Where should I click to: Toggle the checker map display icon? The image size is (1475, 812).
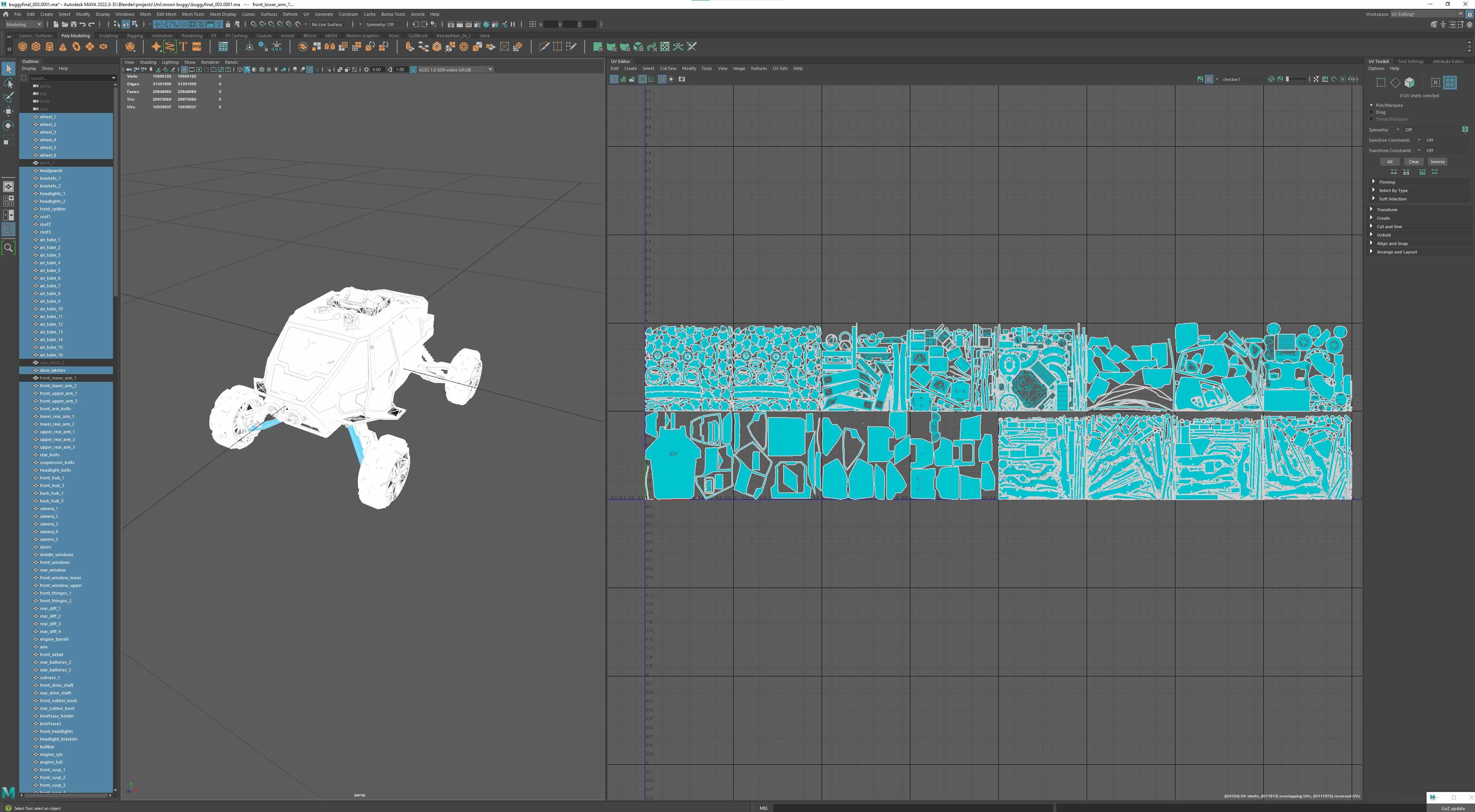(1209, 79)
